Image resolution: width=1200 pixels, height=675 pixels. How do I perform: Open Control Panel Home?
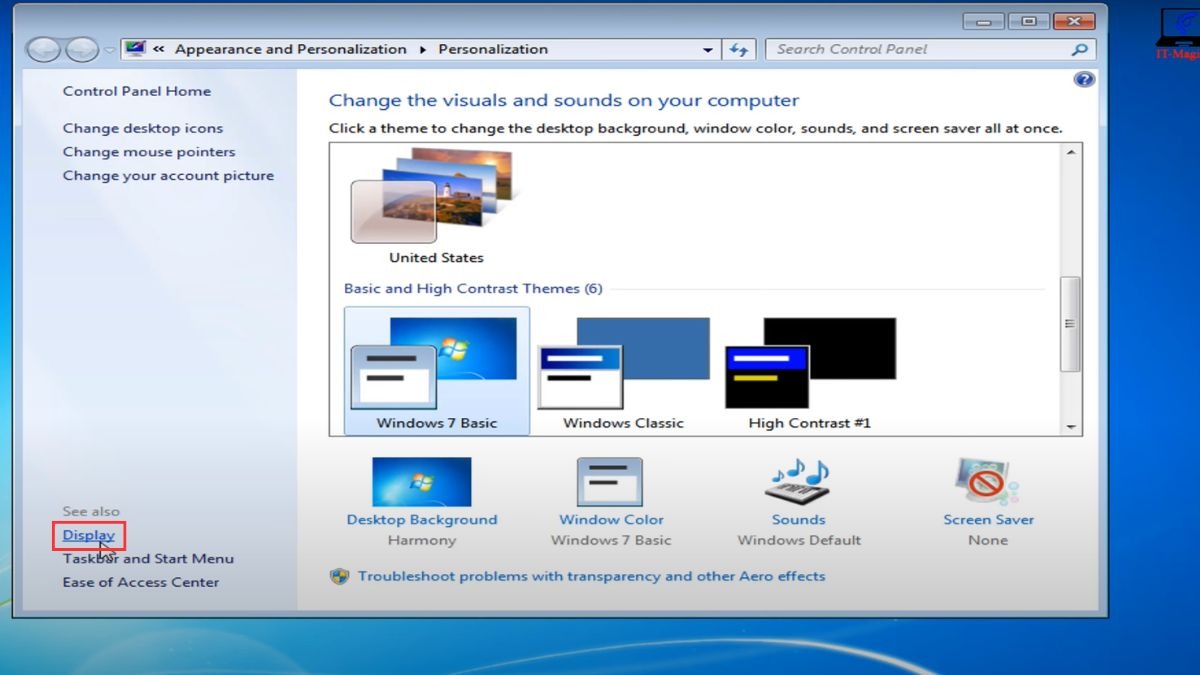137,91
